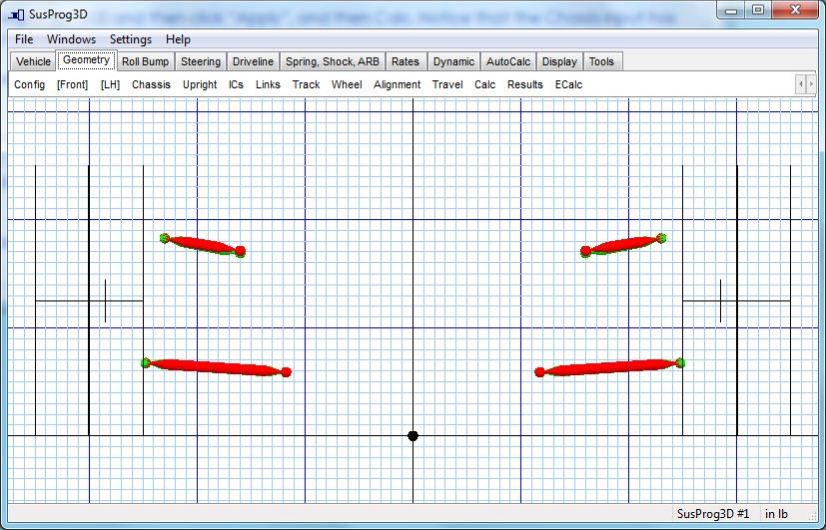Switch to the Vehicle tab

click(x=33, y=62)
